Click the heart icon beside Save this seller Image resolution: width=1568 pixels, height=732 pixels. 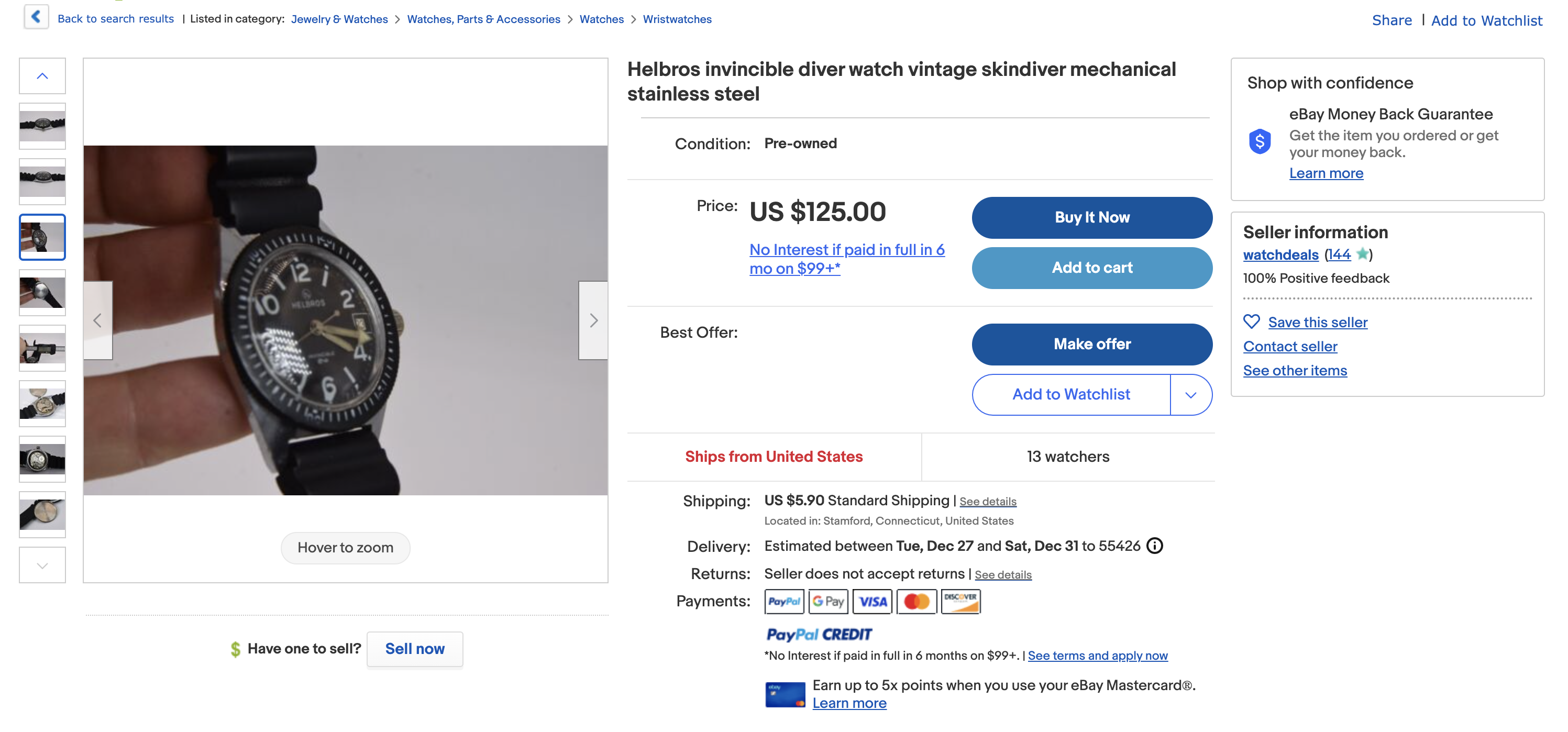point(1251,321)
